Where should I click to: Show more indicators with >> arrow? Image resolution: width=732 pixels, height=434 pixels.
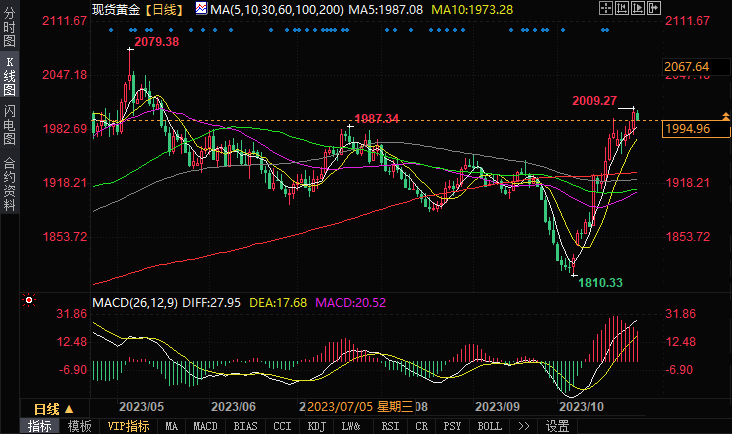(524, 426)
